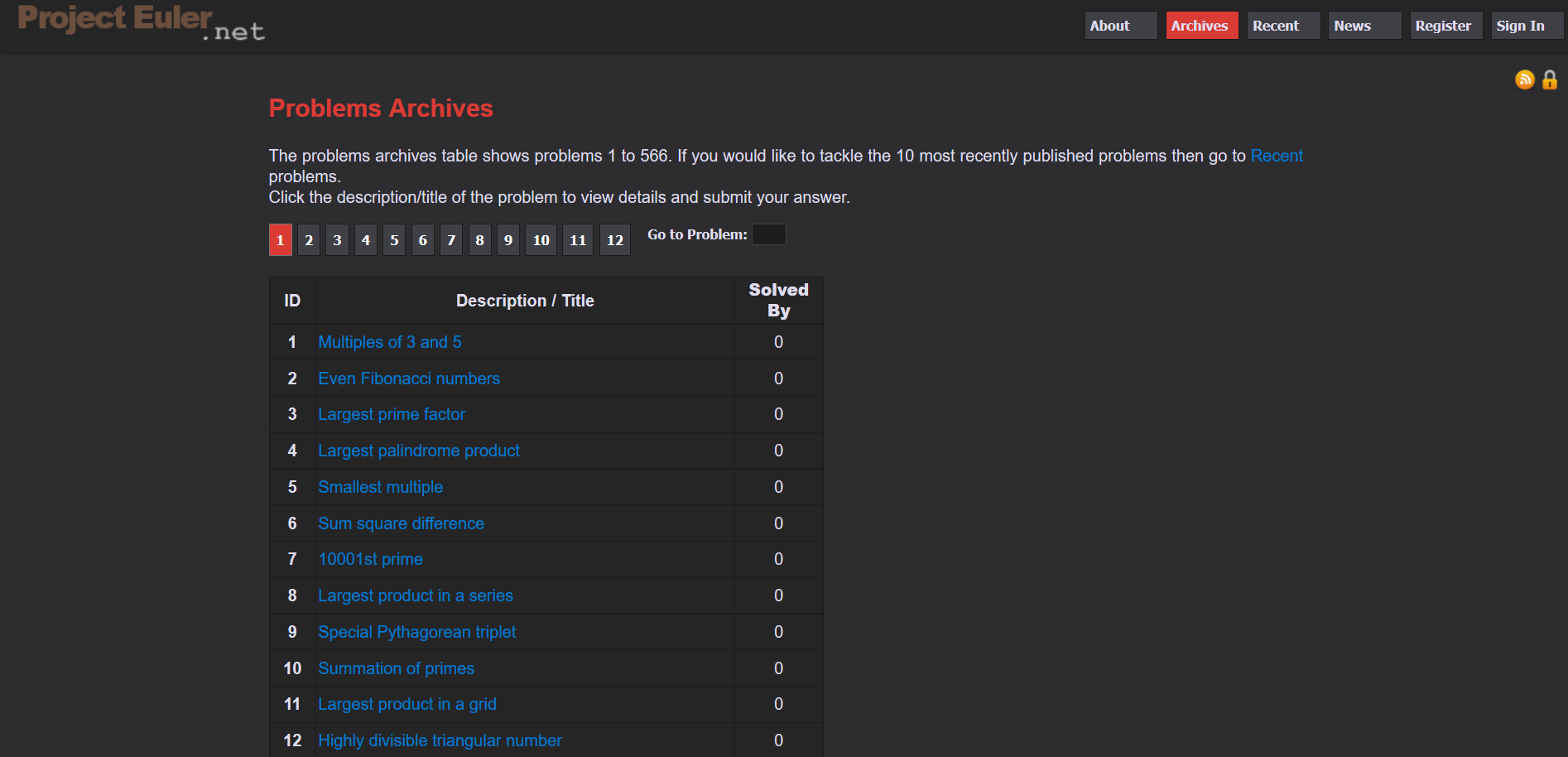Follow the Recent link in the description
1568x757 pixels.
1276,156
